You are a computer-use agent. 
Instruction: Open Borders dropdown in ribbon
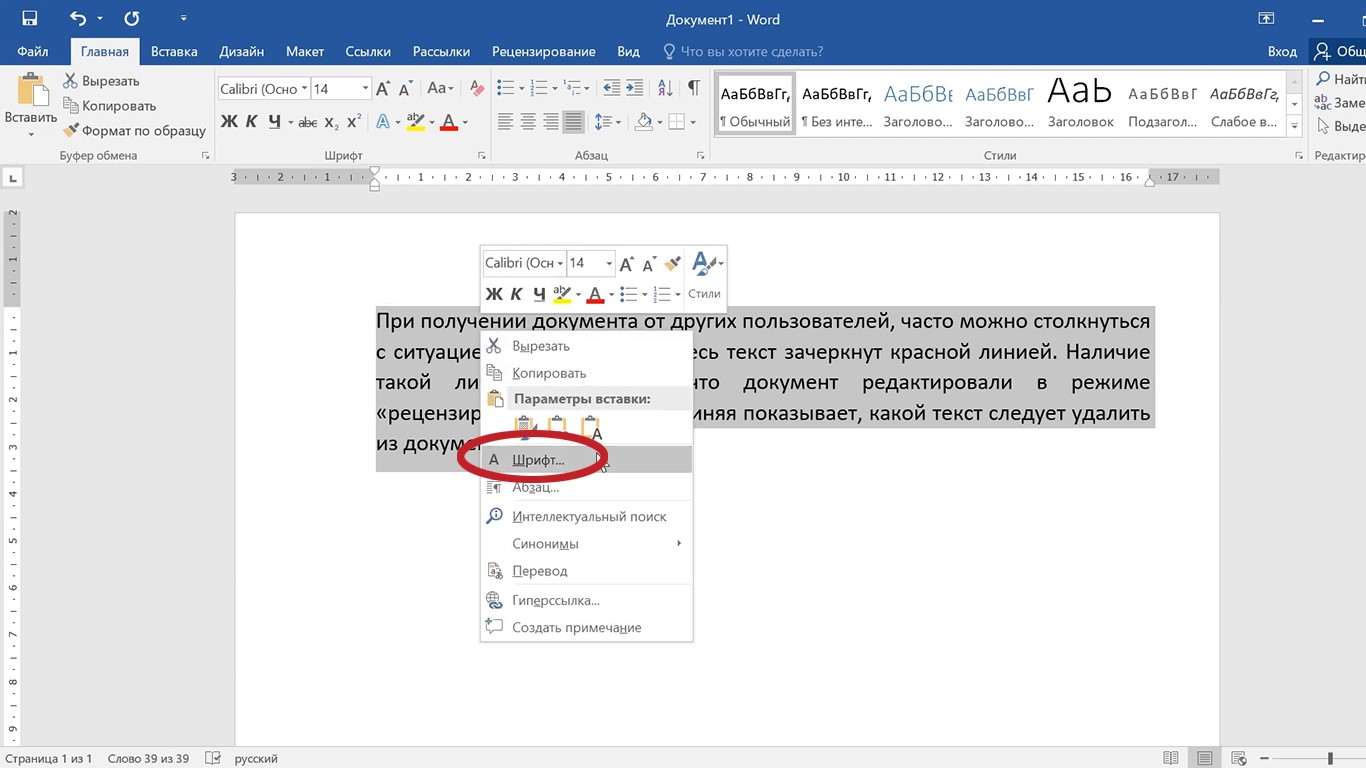tap(693, 122)
